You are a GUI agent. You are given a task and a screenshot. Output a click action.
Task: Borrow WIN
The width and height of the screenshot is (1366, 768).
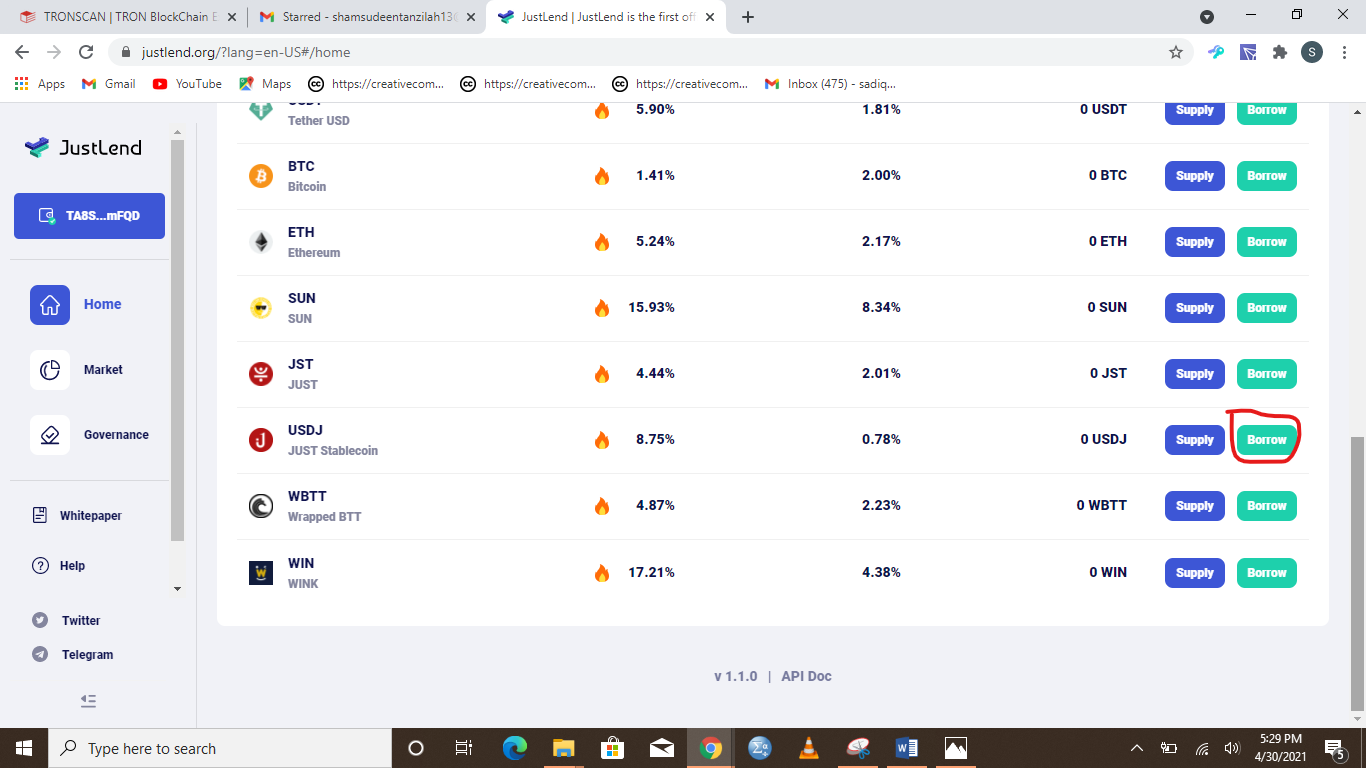(x=1267, y=573)
